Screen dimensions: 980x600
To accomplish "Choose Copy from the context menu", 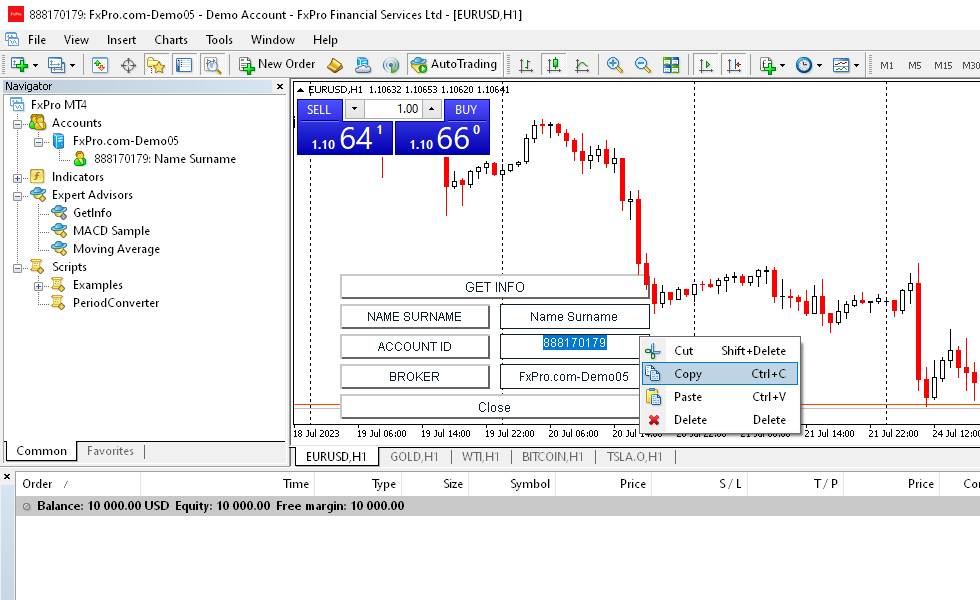I will click(720, 374).
